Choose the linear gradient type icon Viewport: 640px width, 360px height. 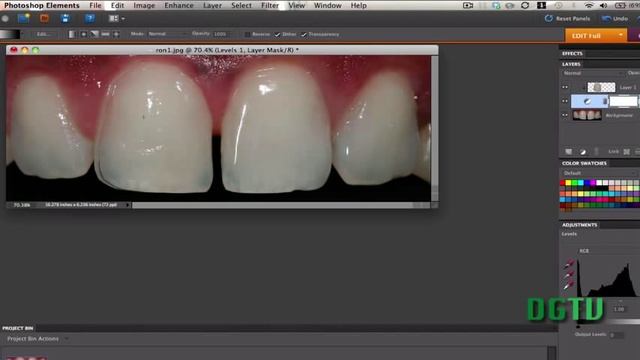[x=72, y=34]
